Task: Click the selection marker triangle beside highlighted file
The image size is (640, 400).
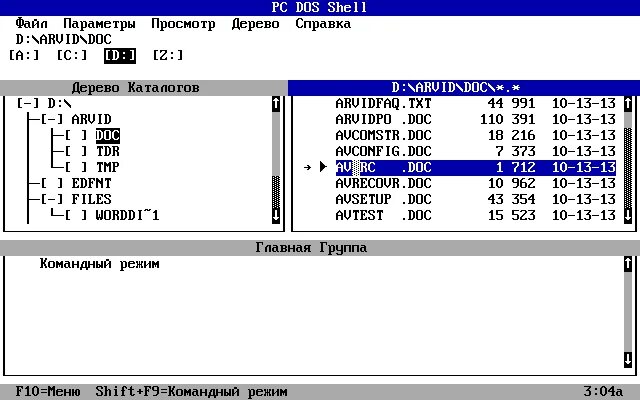Action: click(323, 167)
